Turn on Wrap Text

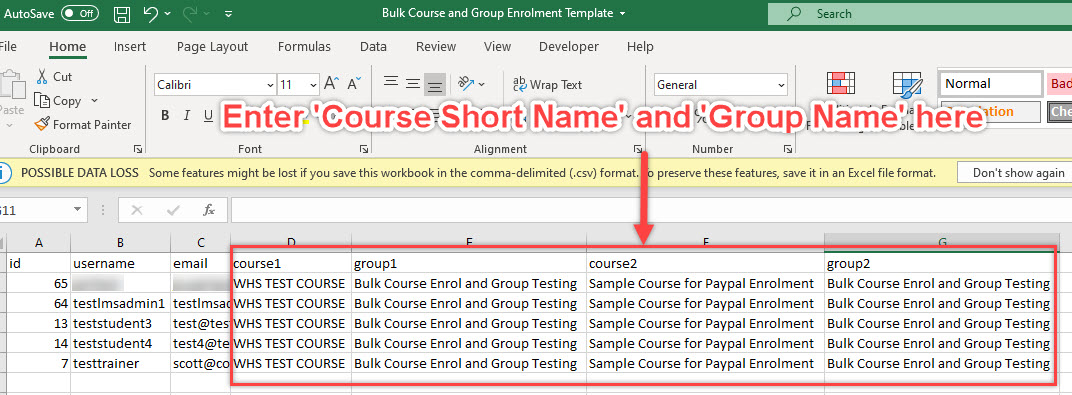point(547,85)
